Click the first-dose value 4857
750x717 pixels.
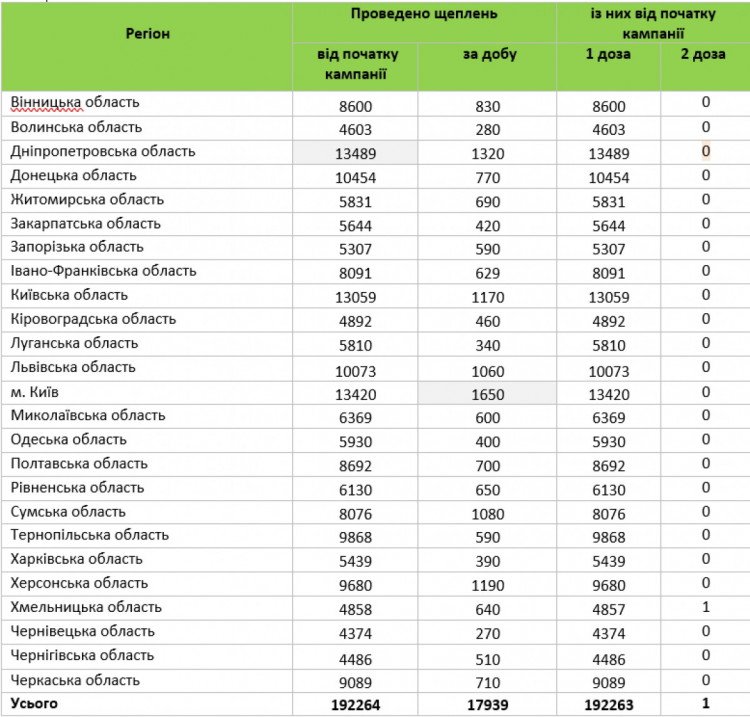[x=608, y=610]
